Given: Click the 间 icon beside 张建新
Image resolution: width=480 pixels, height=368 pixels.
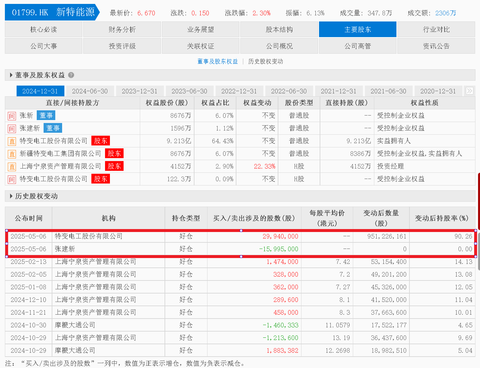Looking at the screenshot, I should 12,129.
